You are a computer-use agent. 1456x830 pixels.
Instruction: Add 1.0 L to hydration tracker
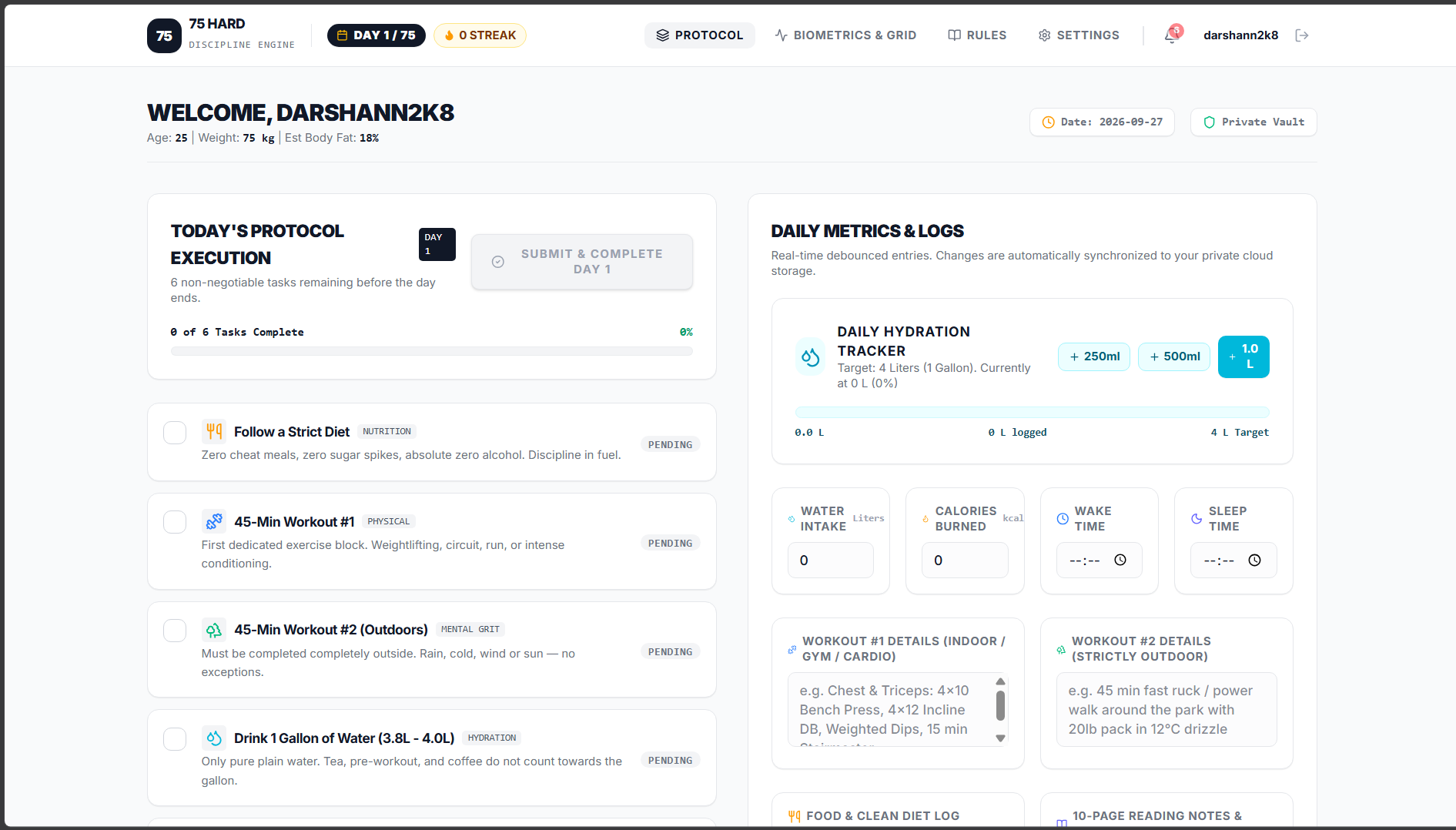[x=1243, y=356]
